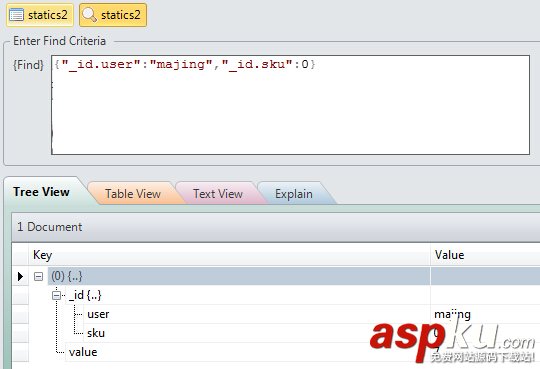Screen dimensions: 540x369
Task: Collapse the _id {..} tree node
Action: pyautogui.click(x=56, y=295)
